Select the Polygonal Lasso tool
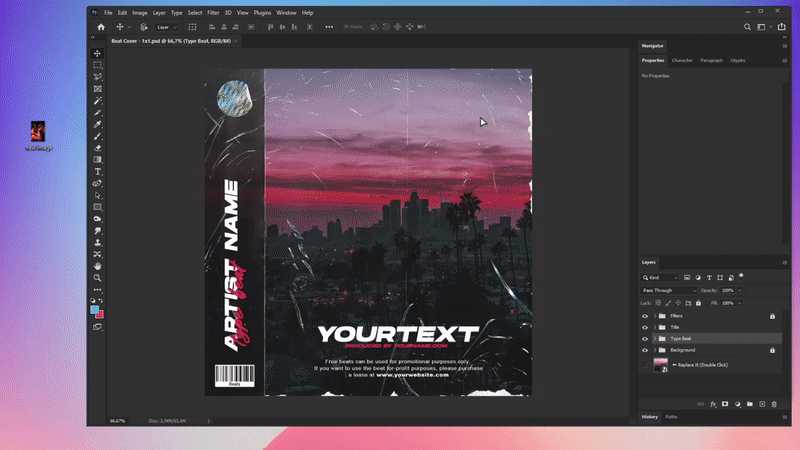800x450 pixels. pyautogui.click(x=97, y=77)
